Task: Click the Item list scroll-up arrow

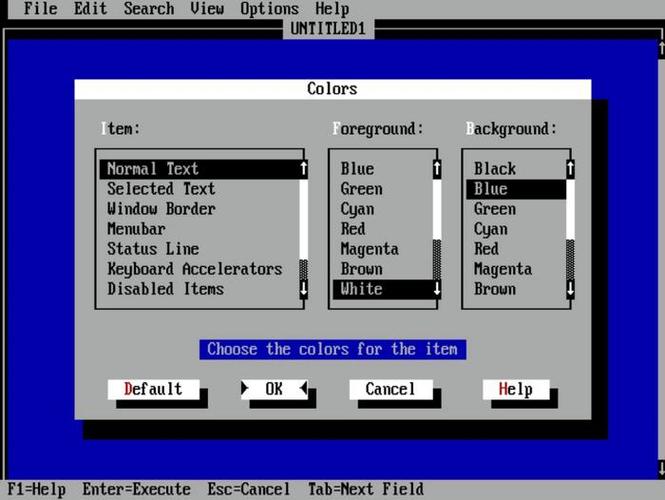Action: 304,169
